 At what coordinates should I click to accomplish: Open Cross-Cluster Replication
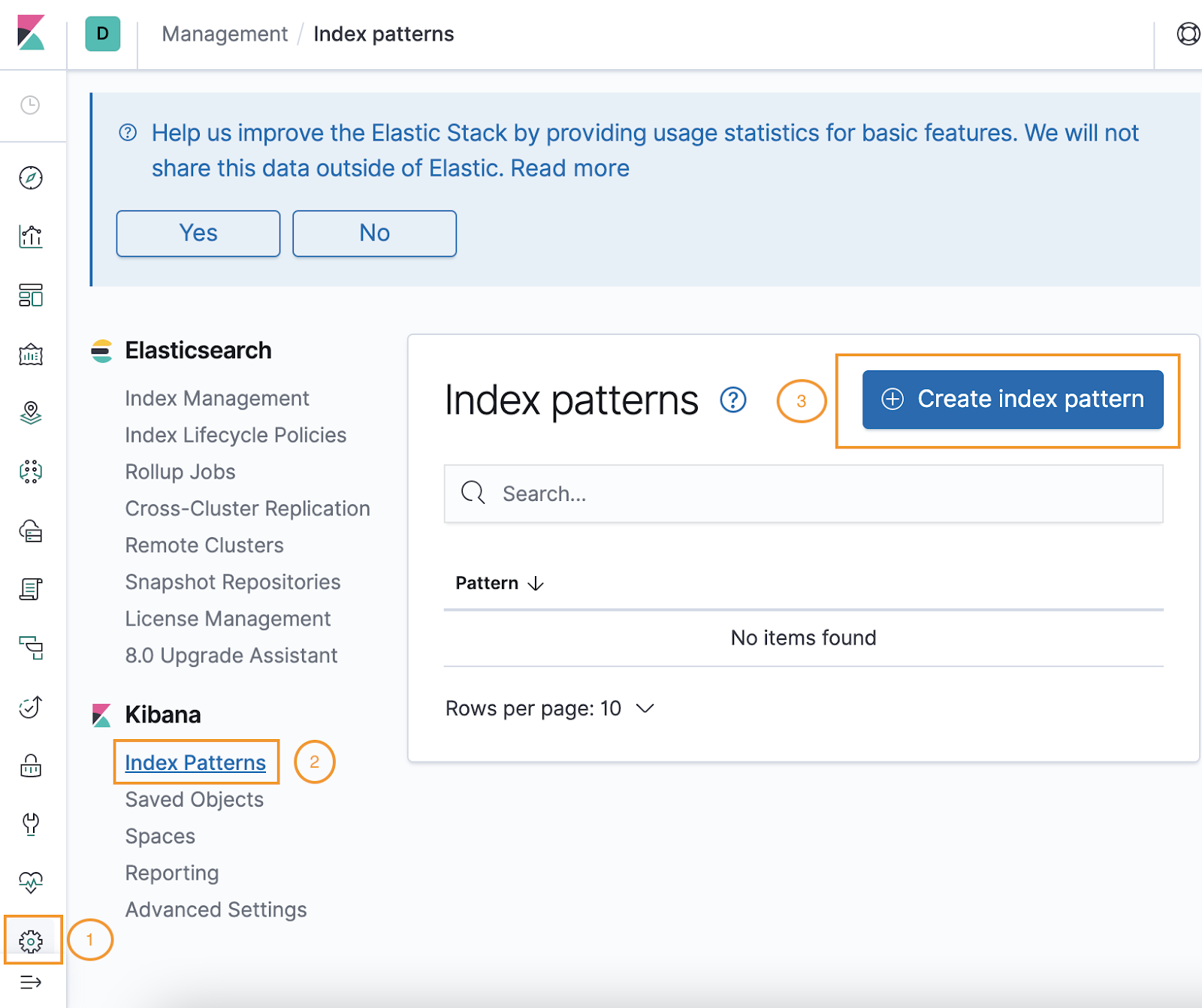click(248, 509)
